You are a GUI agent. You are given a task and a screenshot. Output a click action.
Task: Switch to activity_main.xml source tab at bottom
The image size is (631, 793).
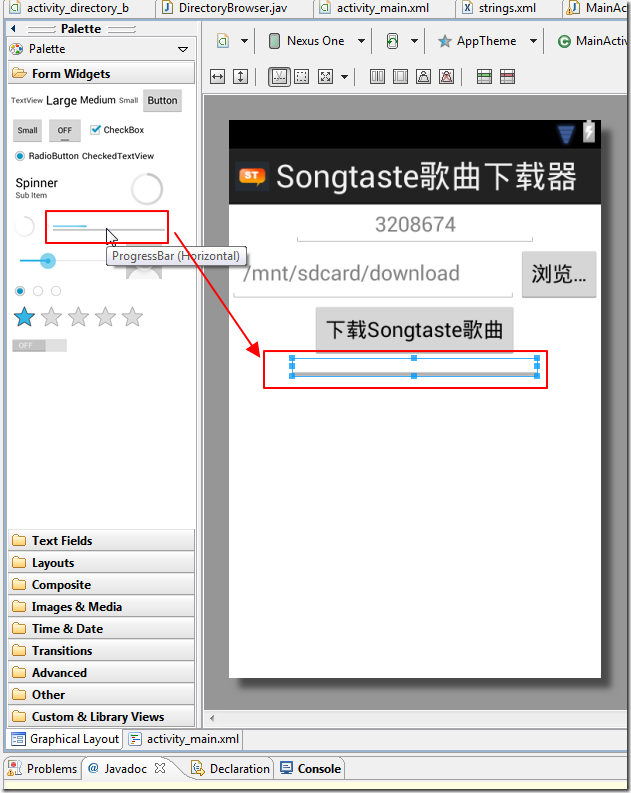point(185,739)
